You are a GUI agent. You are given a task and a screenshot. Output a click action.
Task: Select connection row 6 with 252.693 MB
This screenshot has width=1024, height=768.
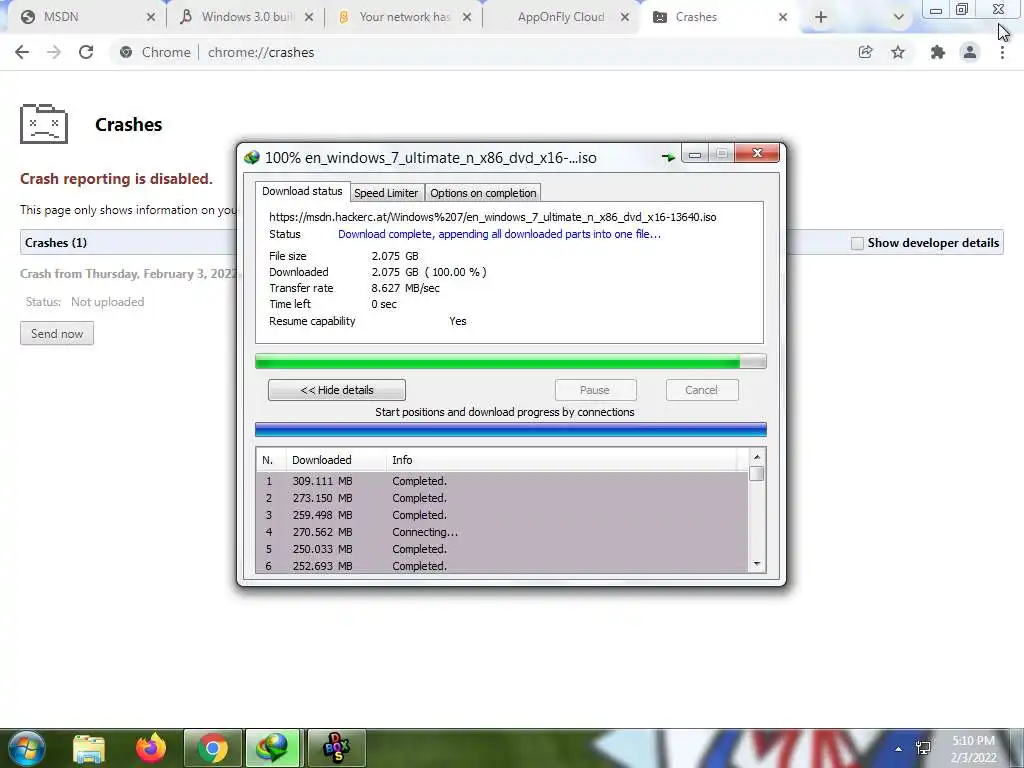coord(502,566)
